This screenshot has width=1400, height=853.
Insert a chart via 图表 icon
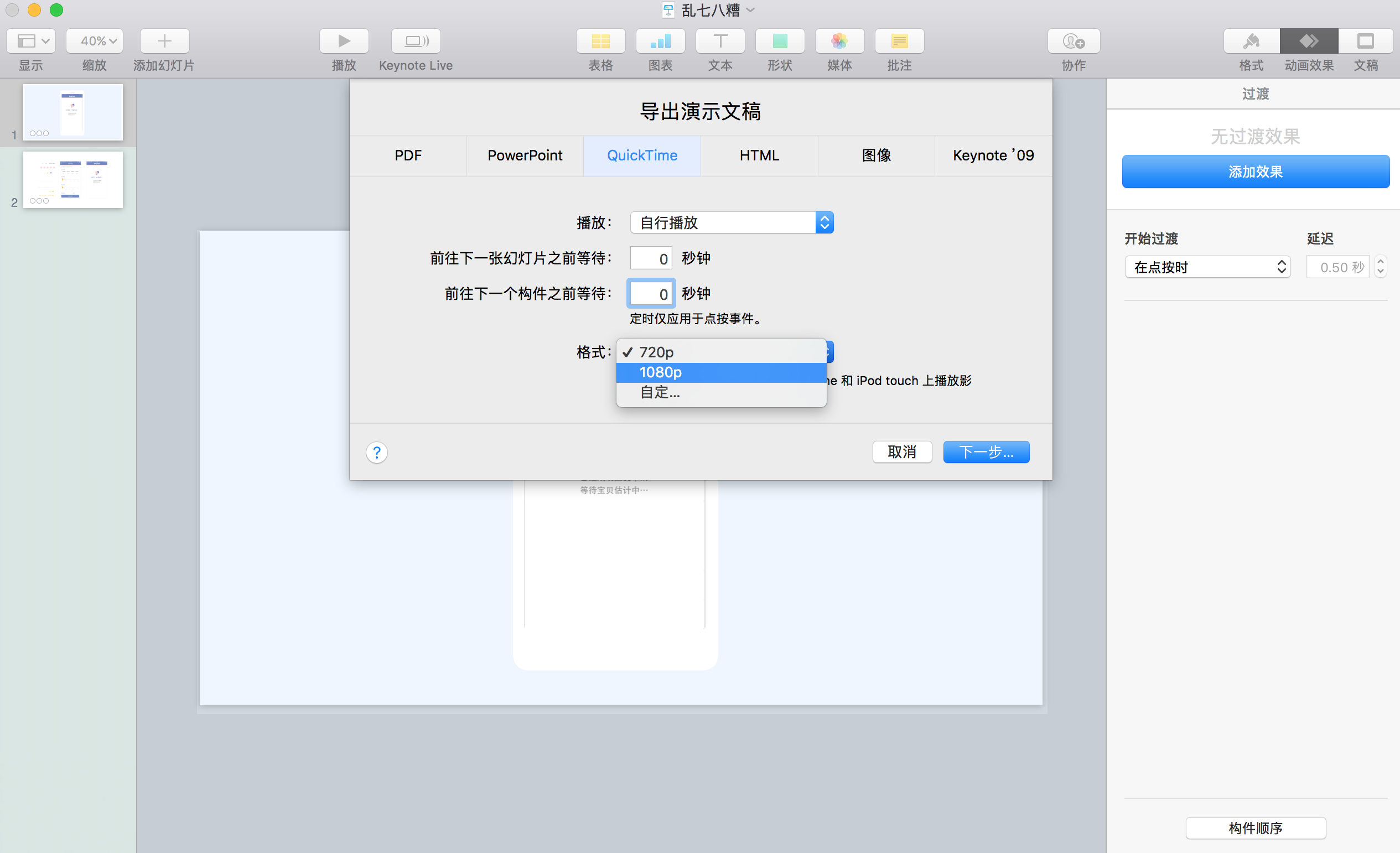point(660,41)
